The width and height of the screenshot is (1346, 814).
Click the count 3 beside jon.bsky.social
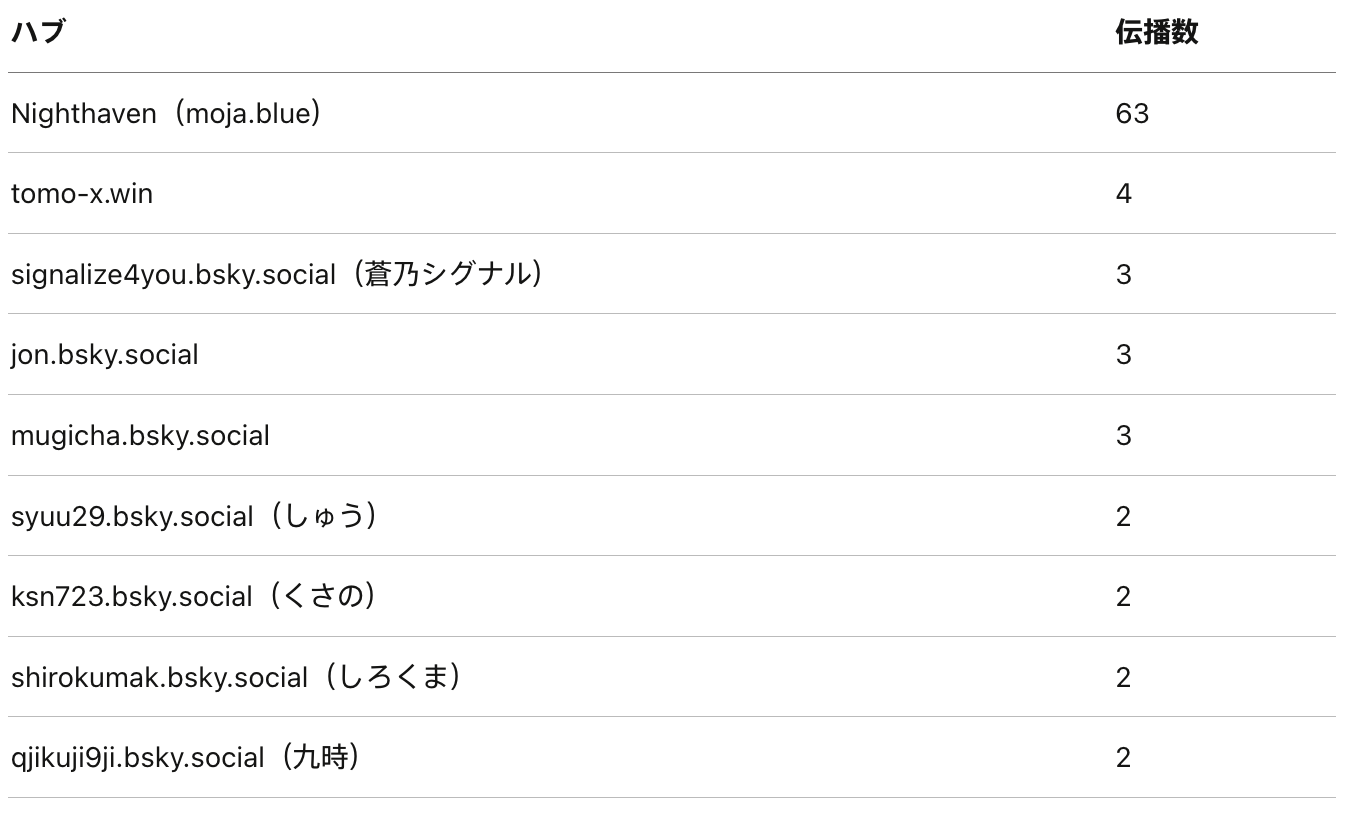(1124, 355)
